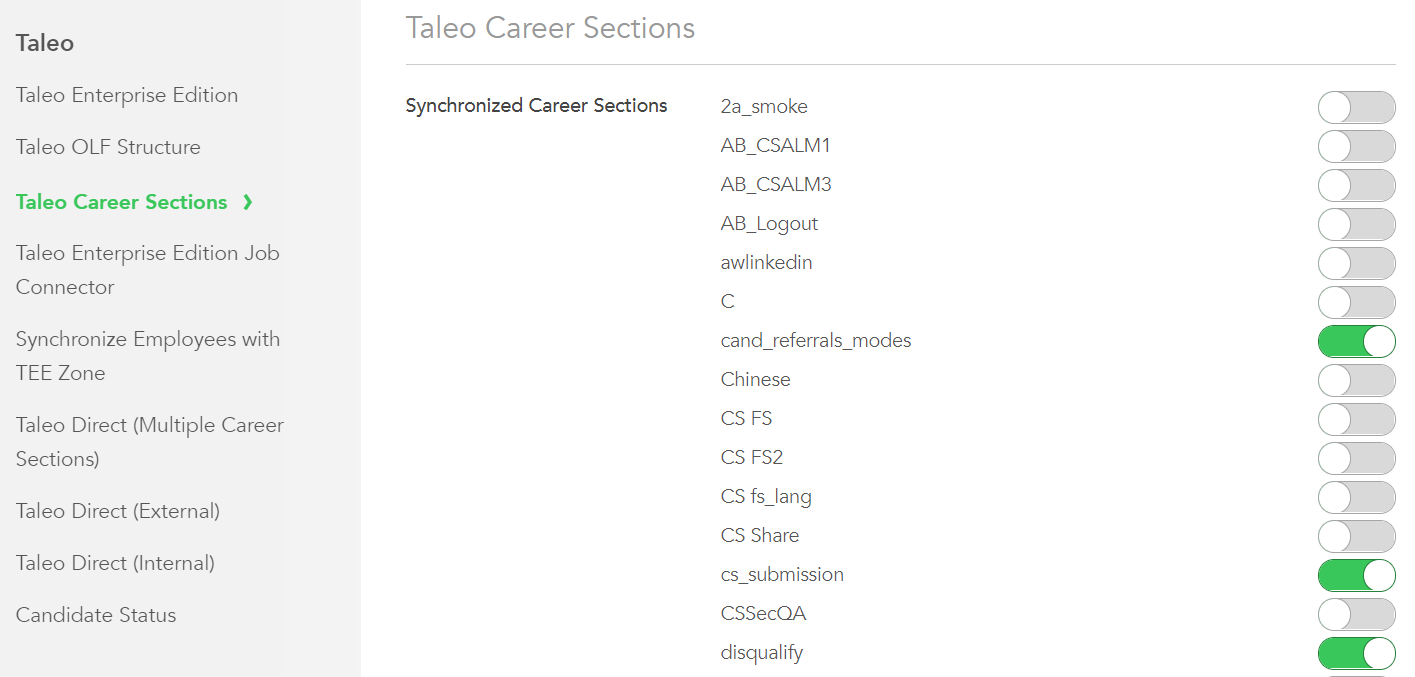Turn off the disqualify switch
Viewport: 1415px width, 677px height.
pyautogui.click(x=1356, y=653)
